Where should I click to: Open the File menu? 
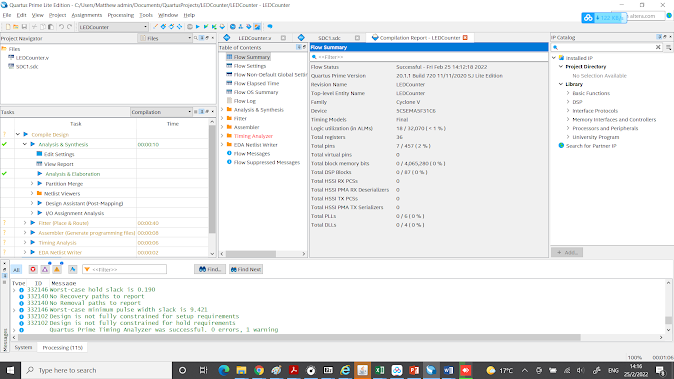7,15
